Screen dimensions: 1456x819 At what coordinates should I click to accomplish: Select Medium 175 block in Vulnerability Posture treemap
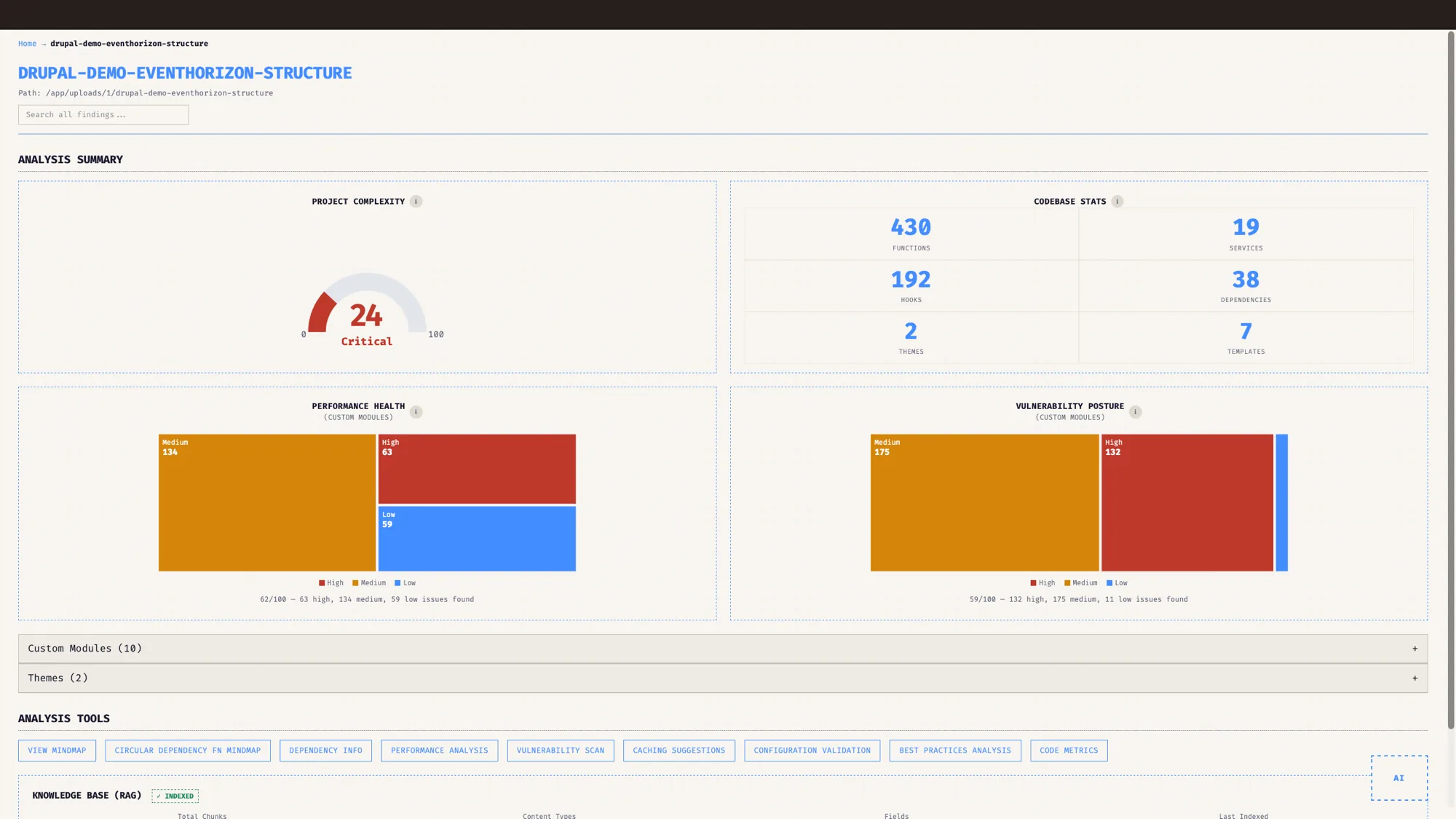pos(984,502)
